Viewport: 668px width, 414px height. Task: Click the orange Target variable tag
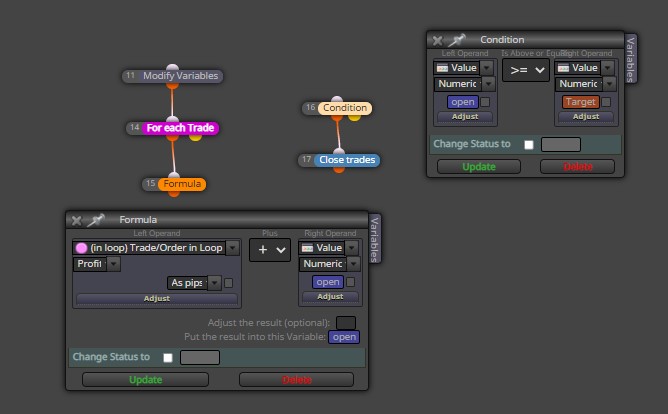[580, 102]
